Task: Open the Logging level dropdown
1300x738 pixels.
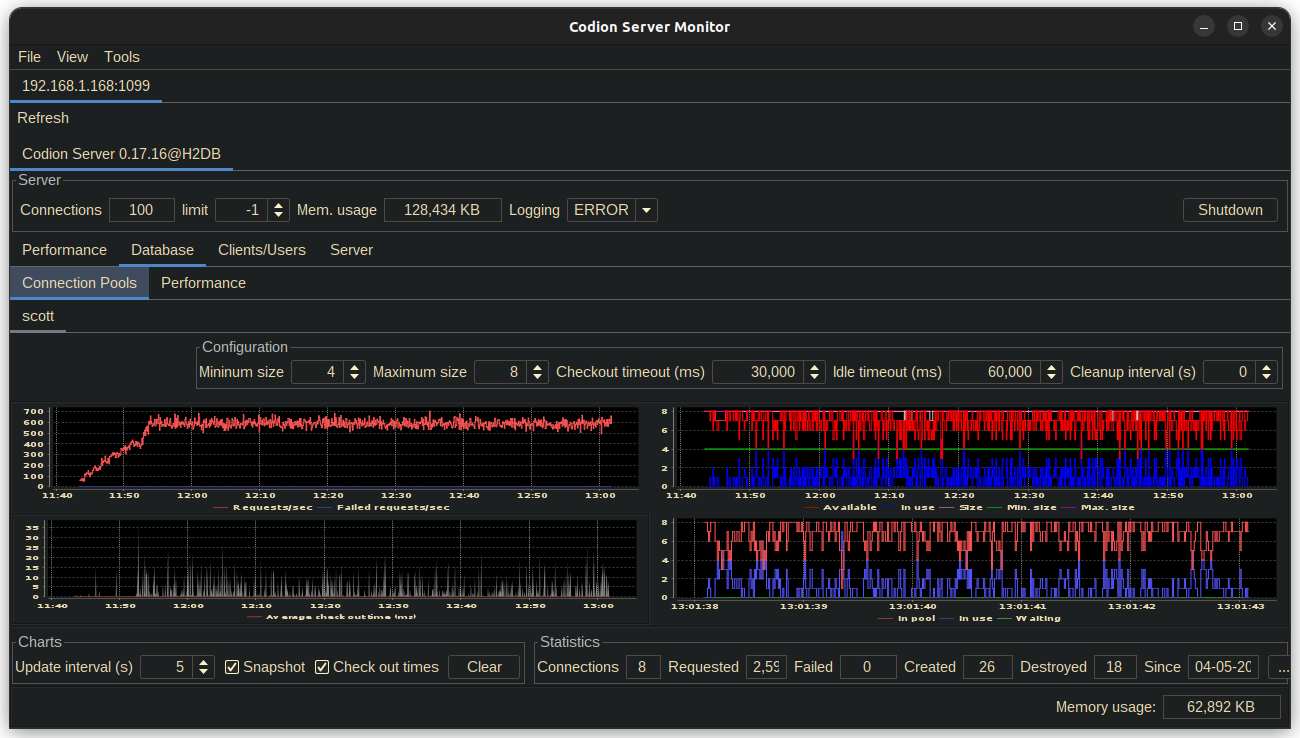Action: 646,210
